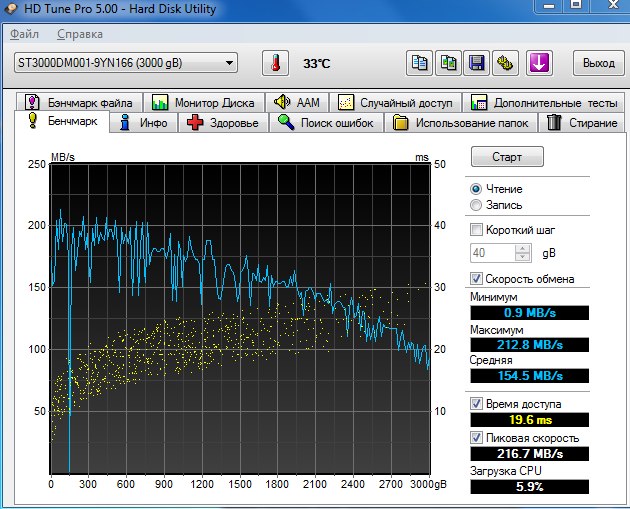Click the copy text to clipboard icon
This screenshot has width=630, height=509.
[x=418, y=63]
